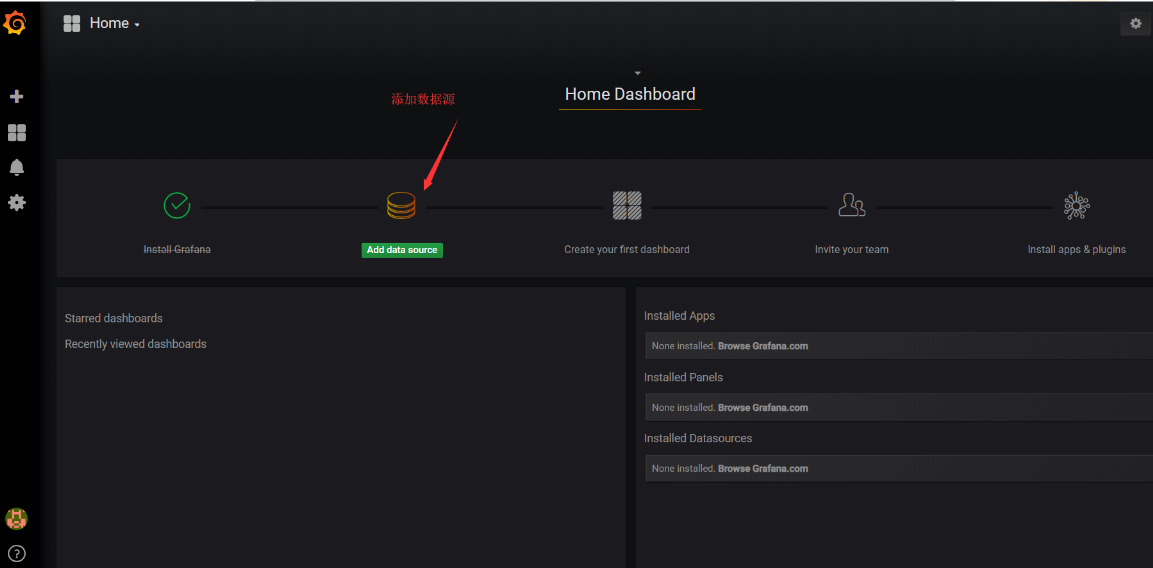Screen dimensions: 1153x568
Task: Click the green Install Grafana checkmark
Action: point(177,206)
